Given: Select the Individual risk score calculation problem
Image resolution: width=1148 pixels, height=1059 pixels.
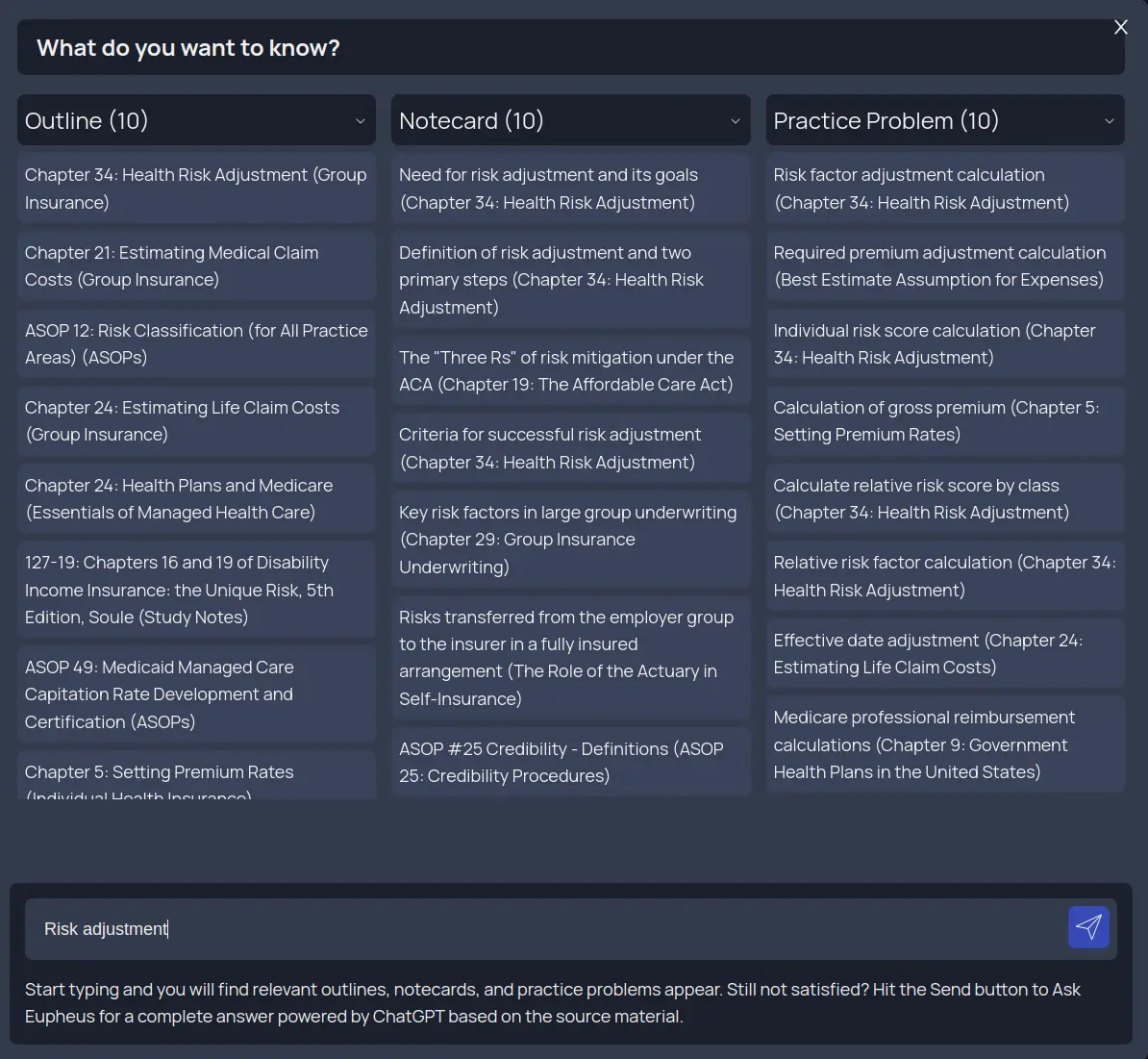Looking at the screenshot, I should 944,343.
